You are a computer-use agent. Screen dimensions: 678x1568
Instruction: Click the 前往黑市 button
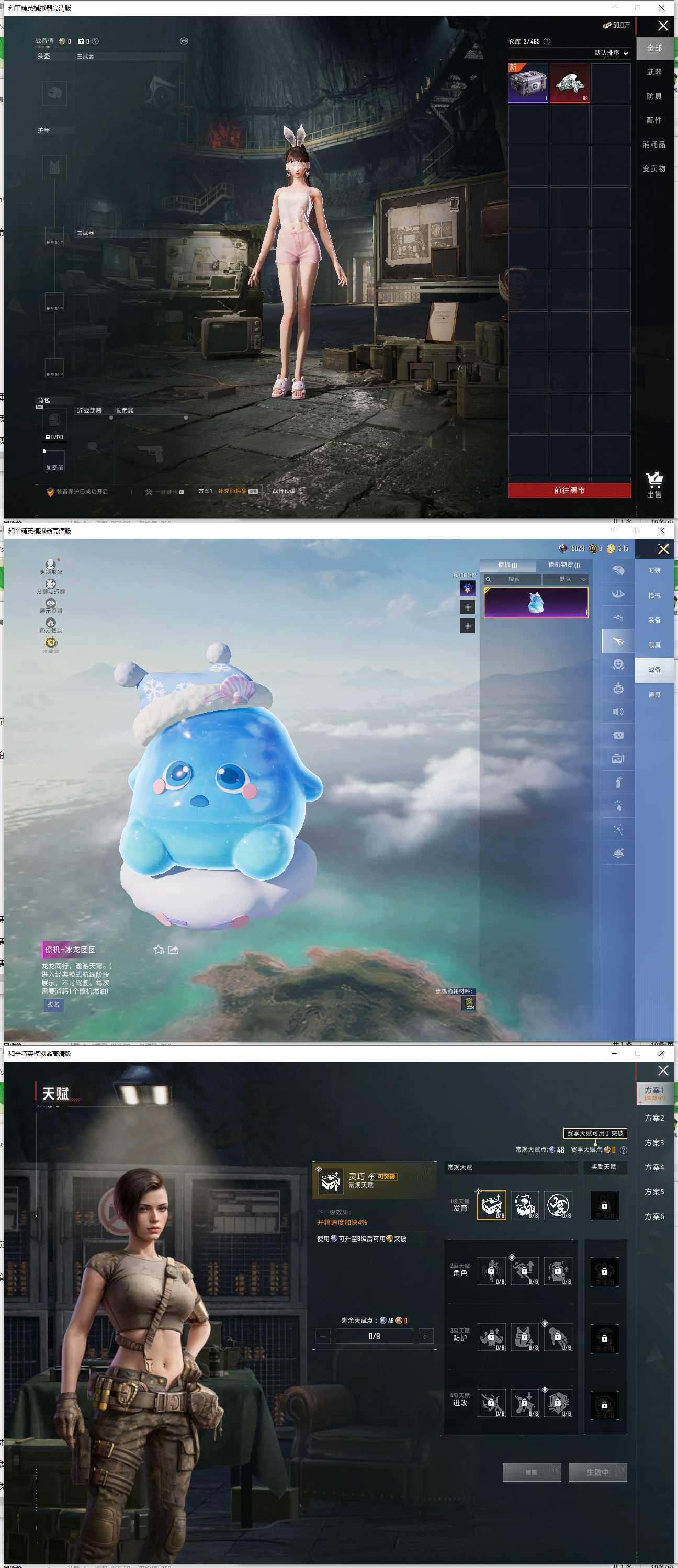pos(570,490)
